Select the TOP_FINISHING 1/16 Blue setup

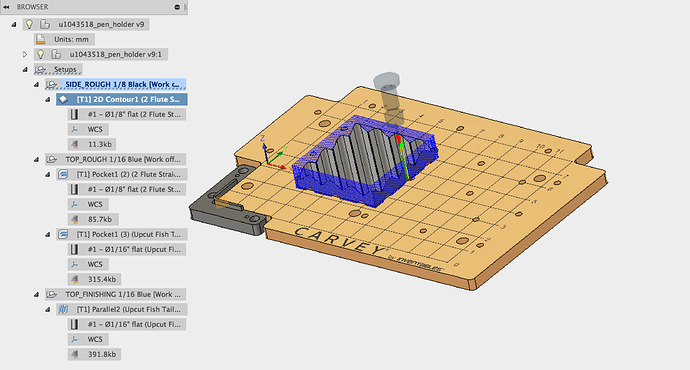point(123,294)
